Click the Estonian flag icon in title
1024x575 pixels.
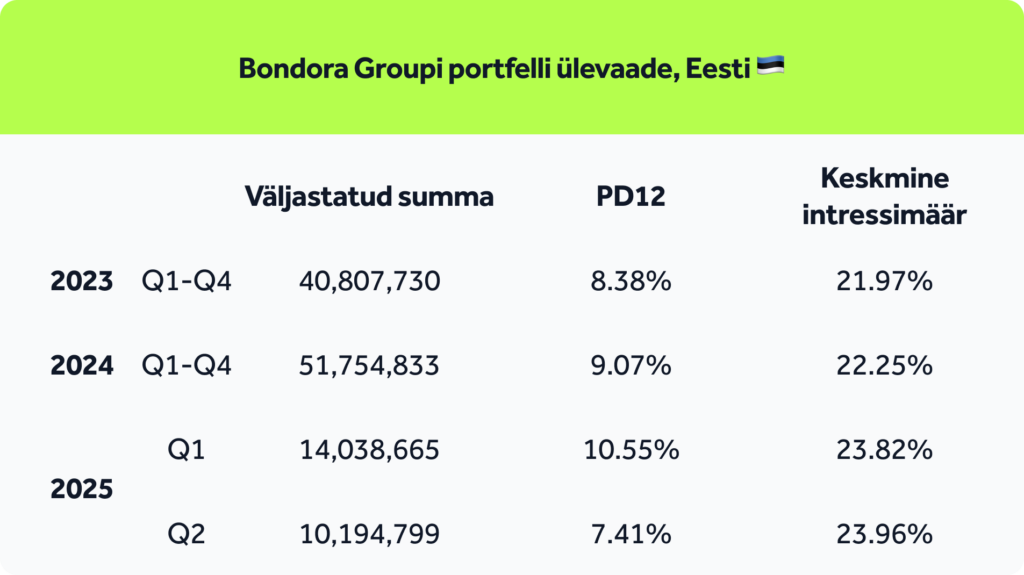[771, 66]
